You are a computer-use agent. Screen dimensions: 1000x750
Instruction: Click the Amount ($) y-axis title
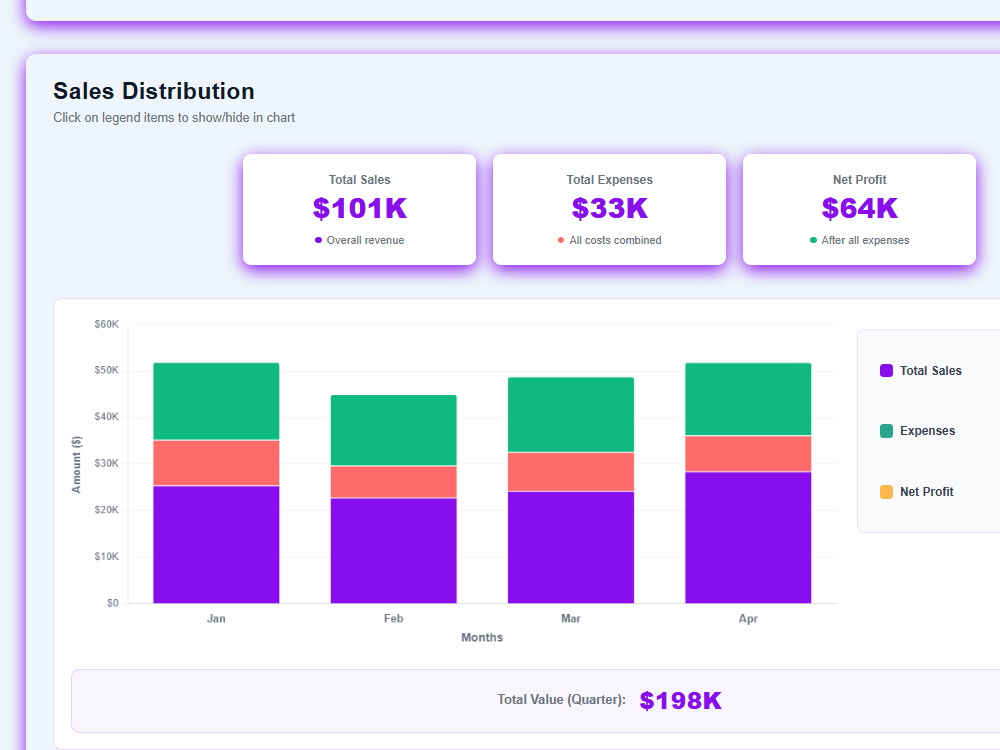click(x=77, y=464)
